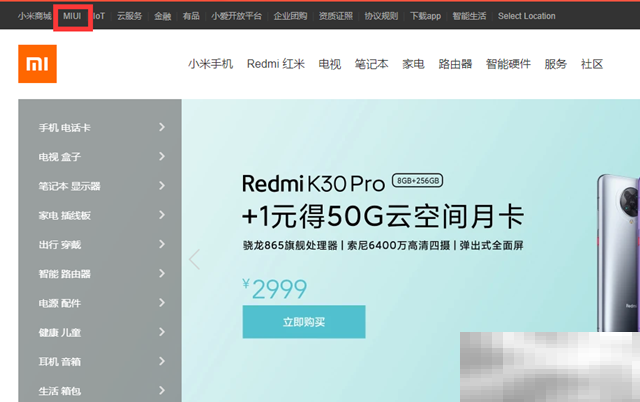Open 智能硬件 navigation menu
This screenshot has height=402, width=640.
point(508,64)
